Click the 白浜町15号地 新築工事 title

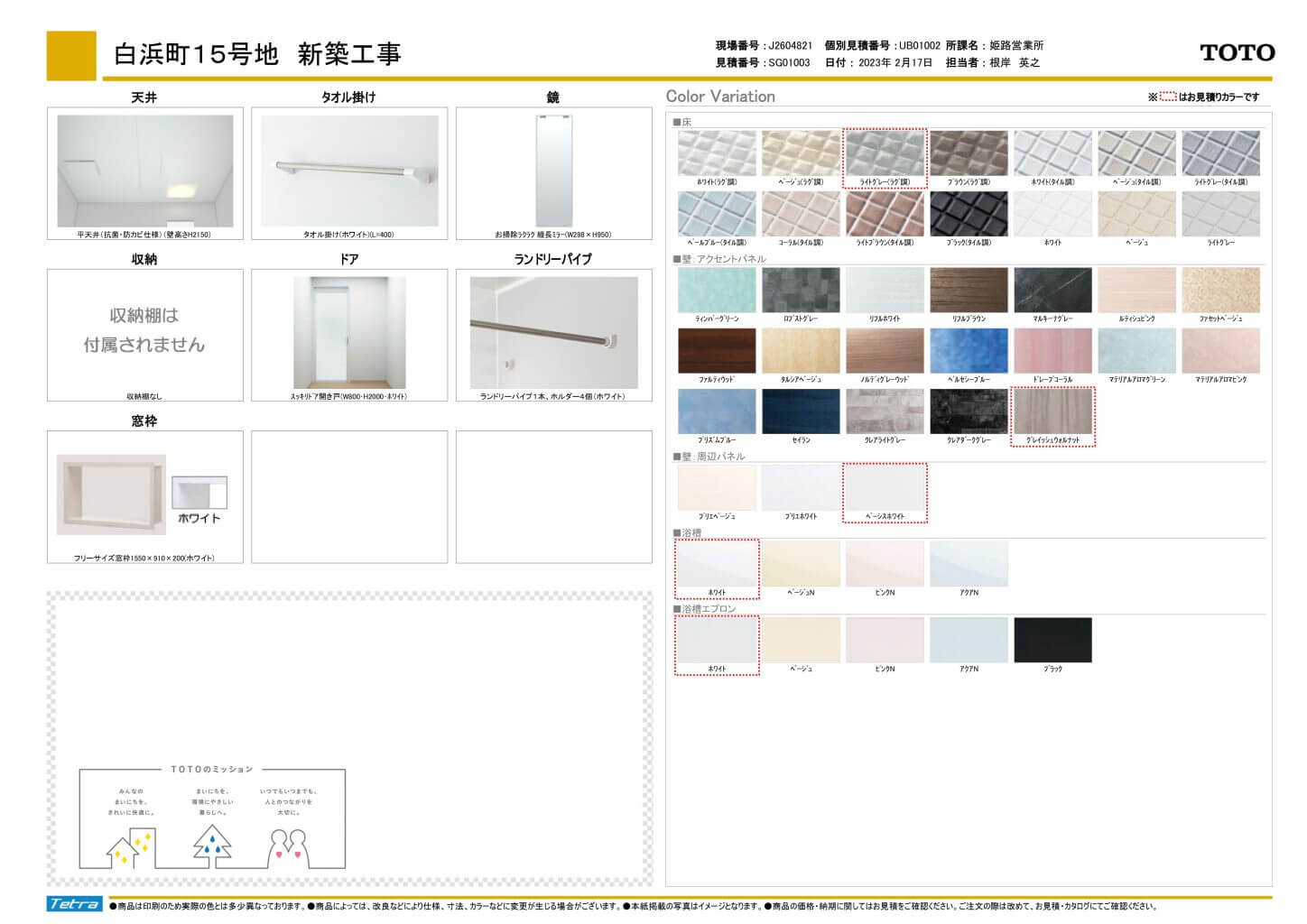tap(257, 55)
